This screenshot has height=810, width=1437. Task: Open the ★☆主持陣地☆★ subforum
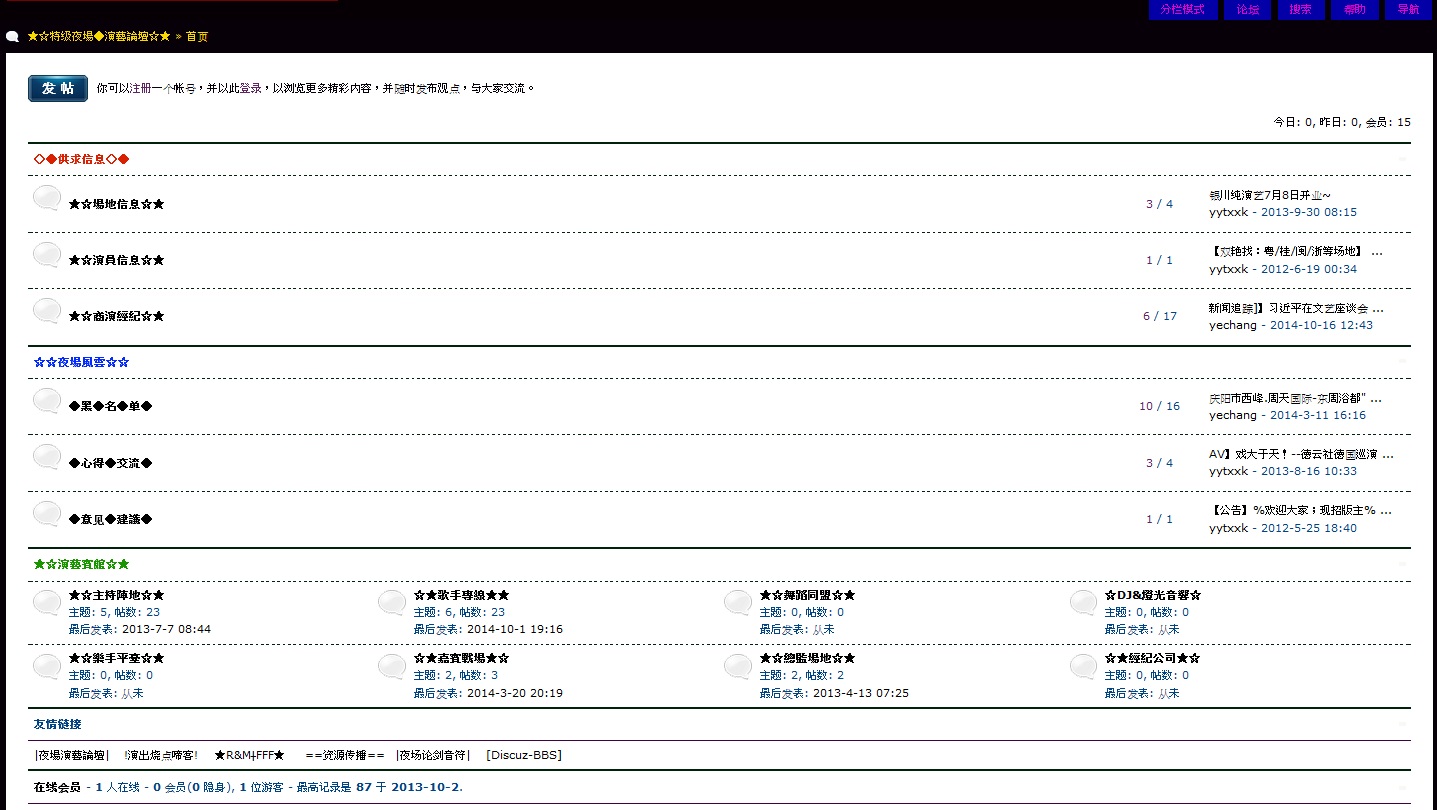tap(116, 596)
